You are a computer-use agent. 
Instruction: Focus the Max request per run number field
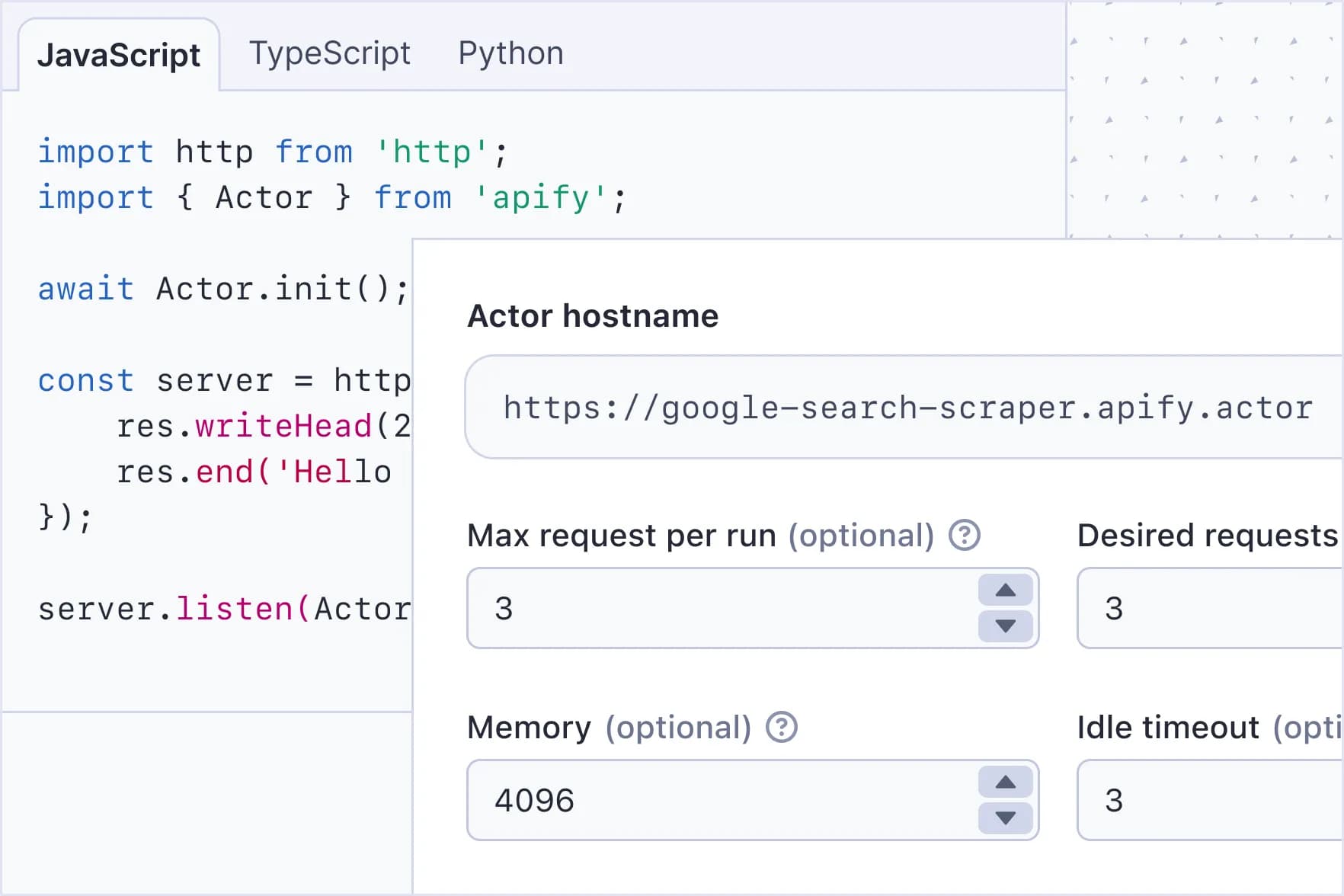coord(716,609)
